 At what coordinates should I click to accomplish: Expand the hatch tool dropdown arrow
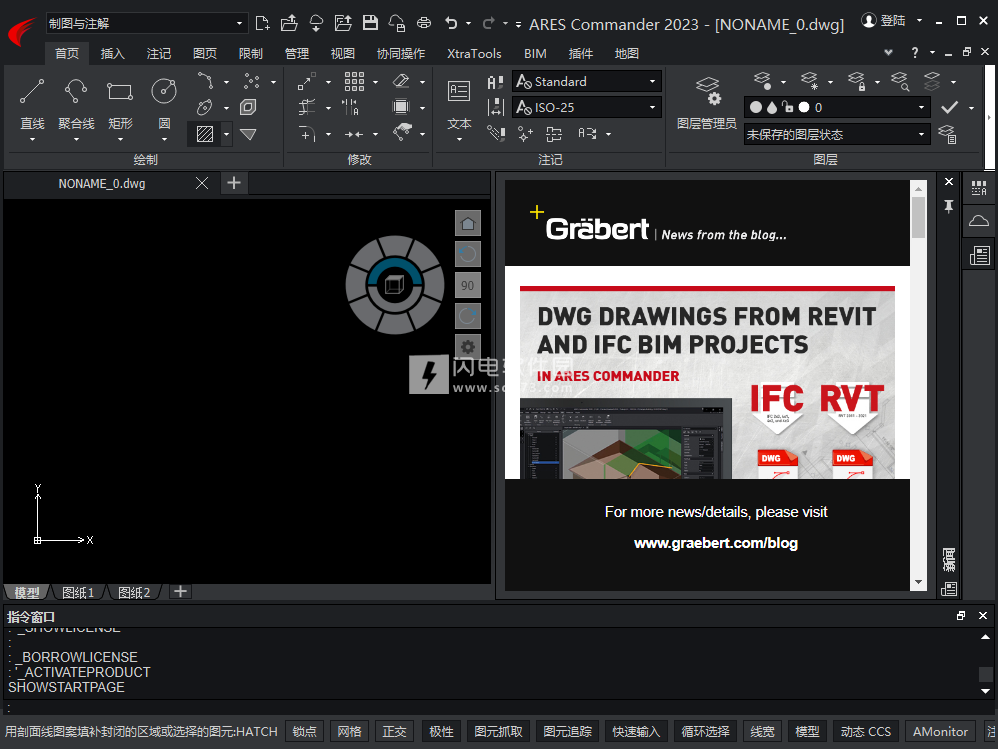(x=226, y=134)
